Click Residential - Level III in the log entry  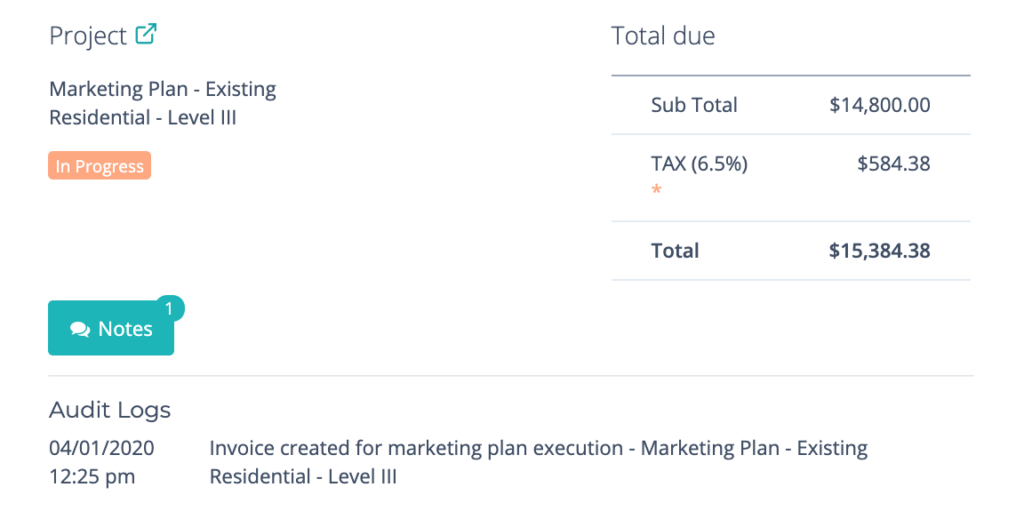[x=303, y=477]
